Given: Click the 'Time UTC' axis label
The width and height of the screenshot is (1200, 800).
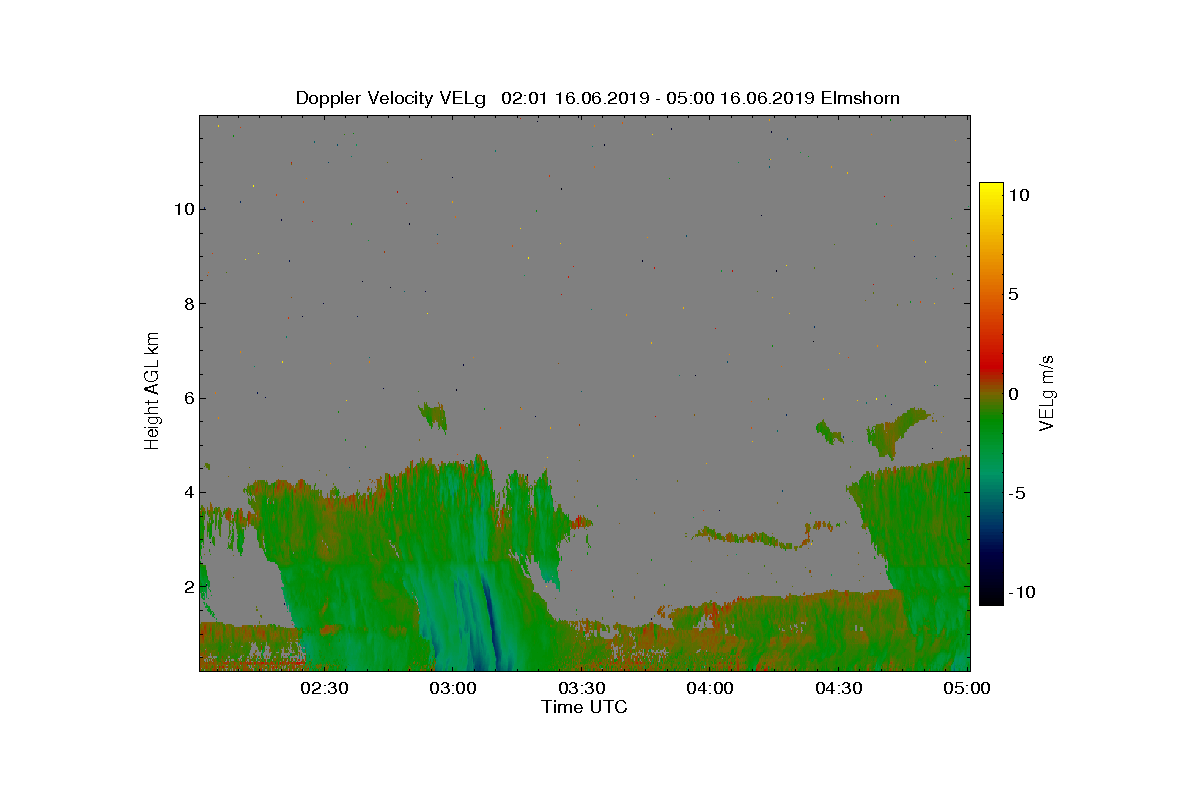Looking at the screenshot, I should click(x=585, y=707).
